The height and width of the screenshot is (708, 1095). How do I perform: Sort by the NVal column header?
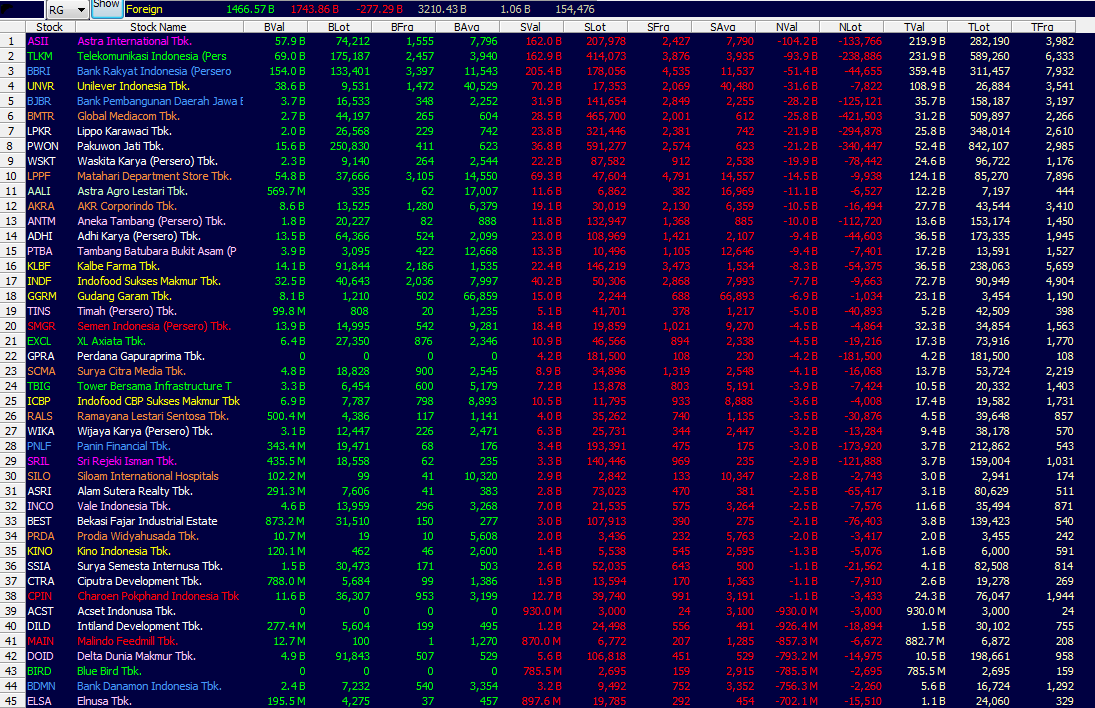pos(787,27)
